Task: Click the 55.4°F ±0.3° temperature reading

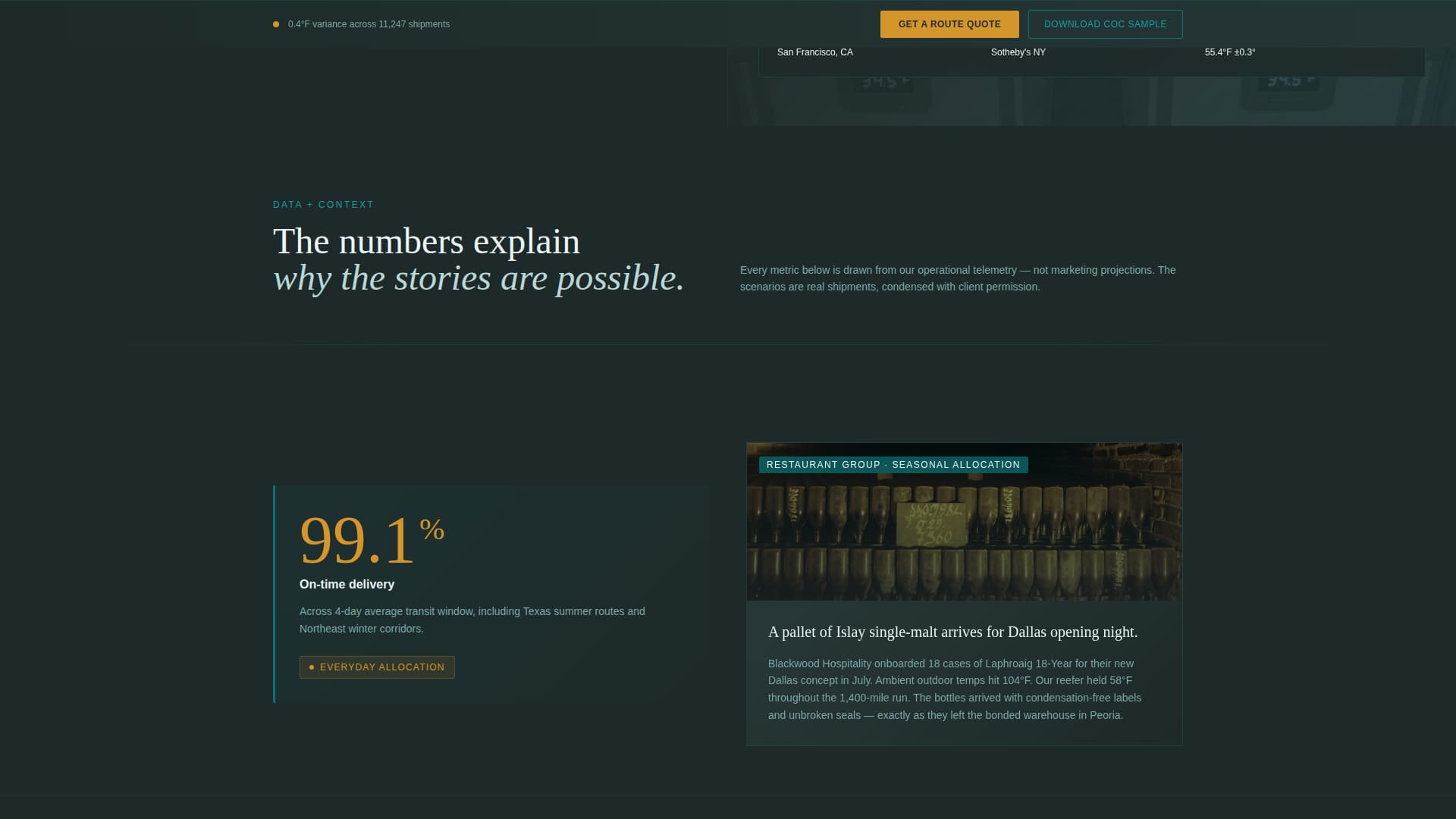Action: tap(1230, 52)
